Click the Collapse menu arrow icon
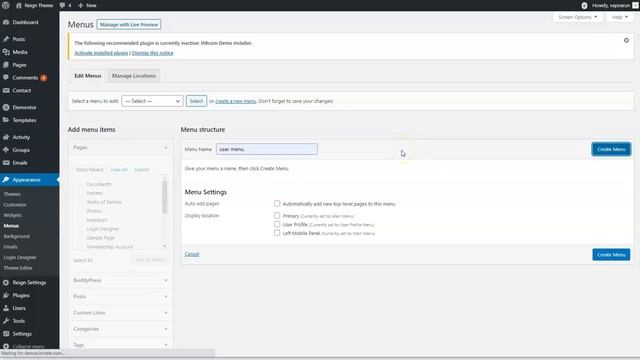640x360 pixels. [6, 346]
